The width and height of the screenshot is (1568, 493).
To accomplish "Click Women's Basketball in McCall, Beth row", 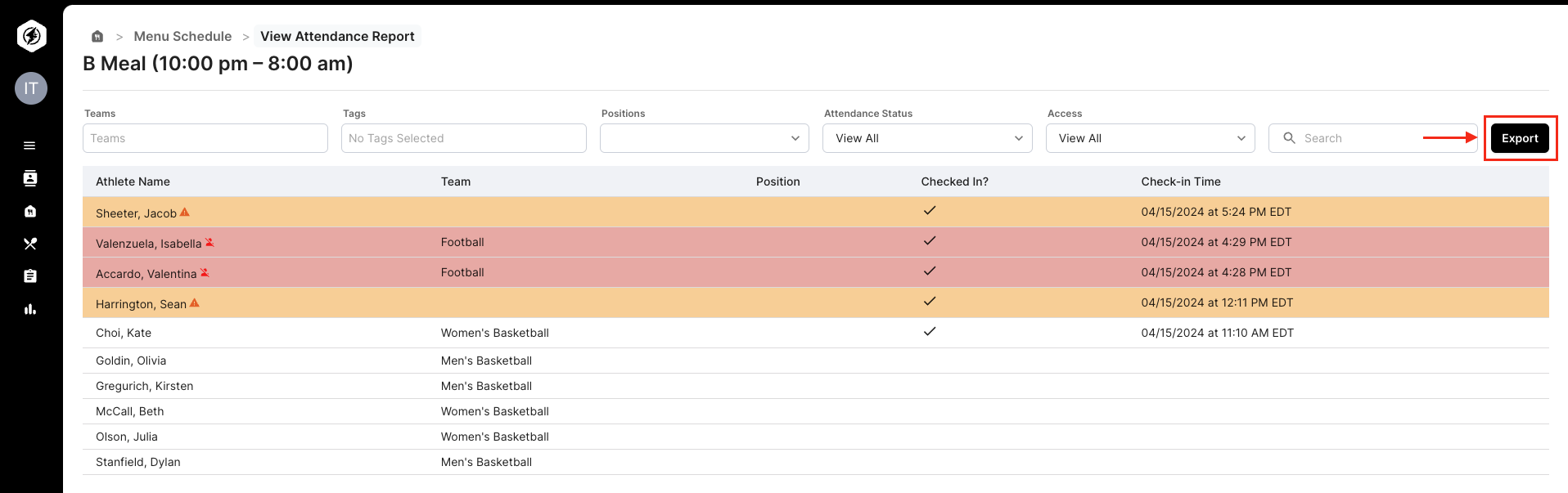I will (495, 411).
